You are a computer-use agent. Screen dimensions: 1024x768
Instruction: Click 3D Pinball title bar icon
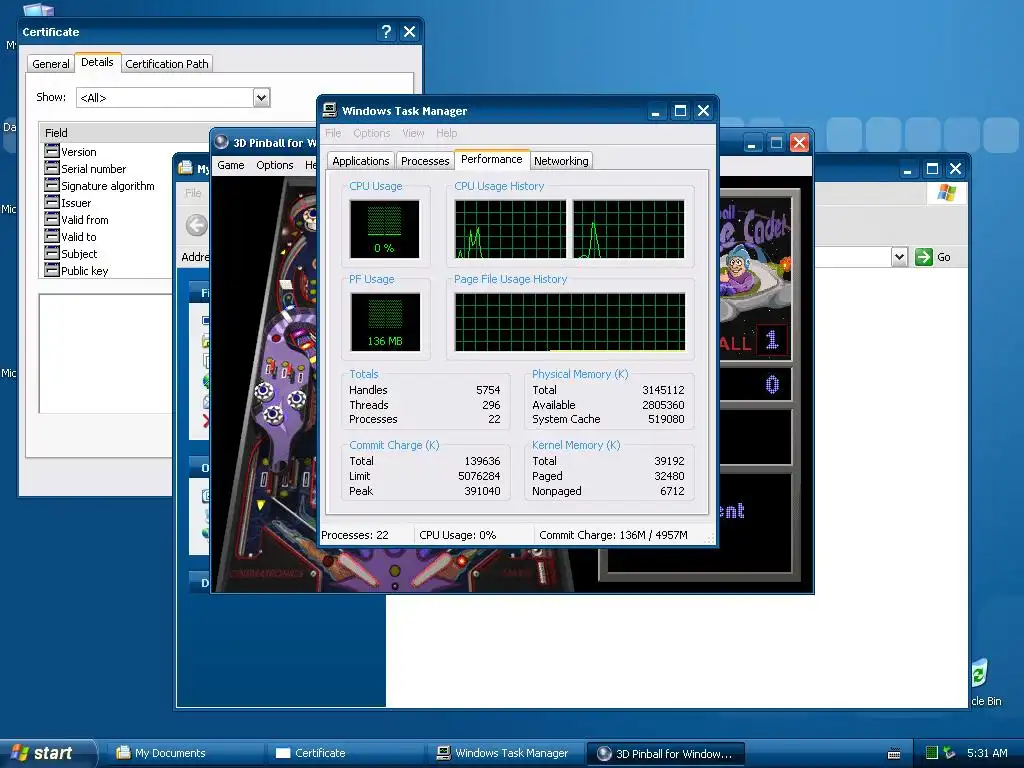(221, 142)
